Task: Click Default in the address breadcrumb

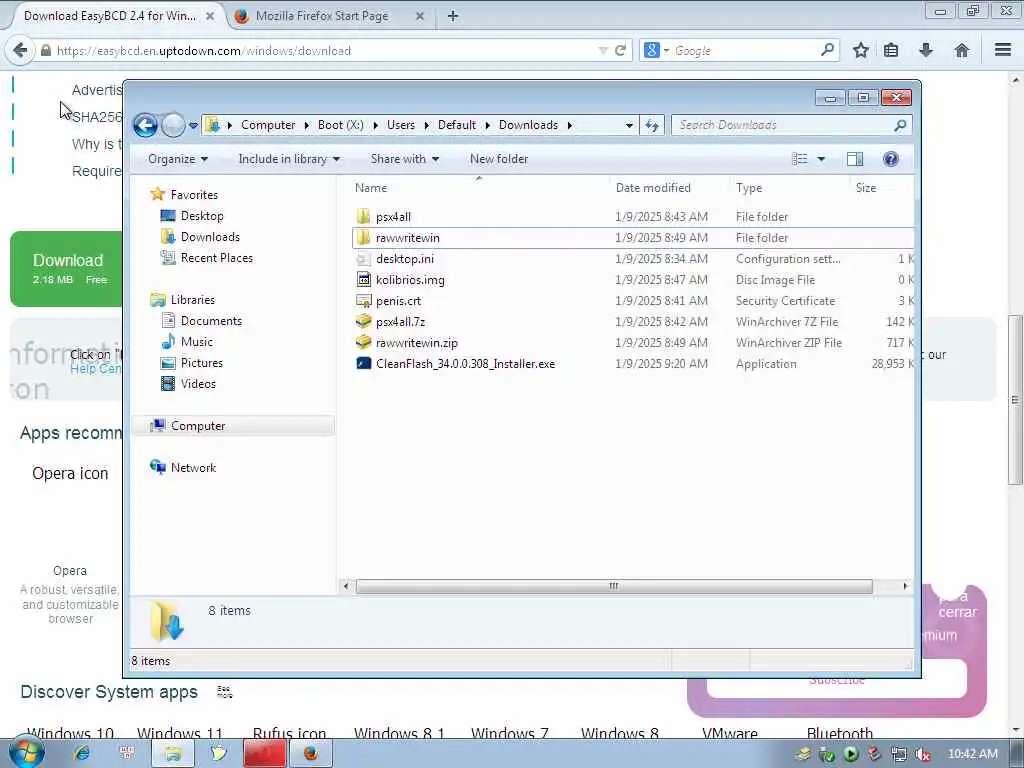Action: coord(456,125)
